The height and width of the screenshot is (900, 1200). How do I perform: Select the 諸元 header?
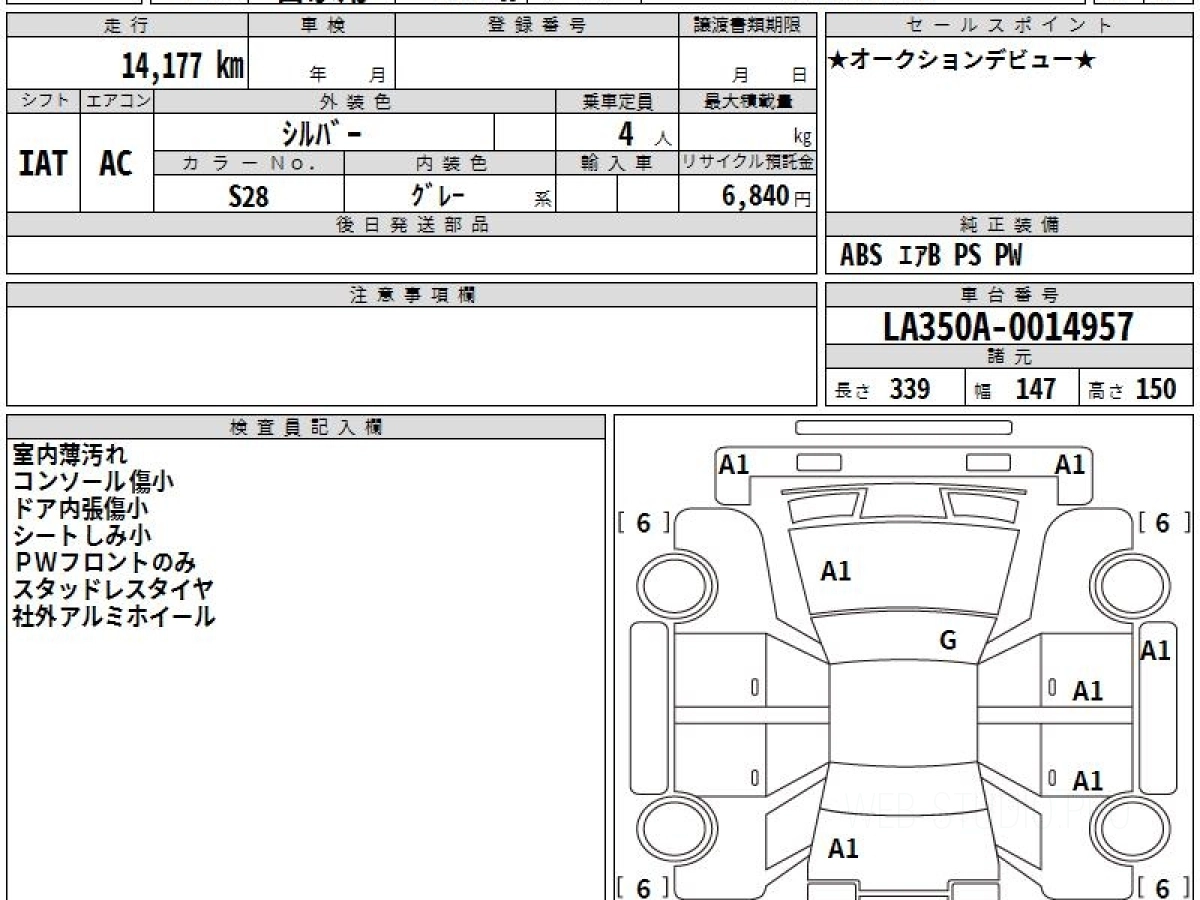tap(1009, 357)
